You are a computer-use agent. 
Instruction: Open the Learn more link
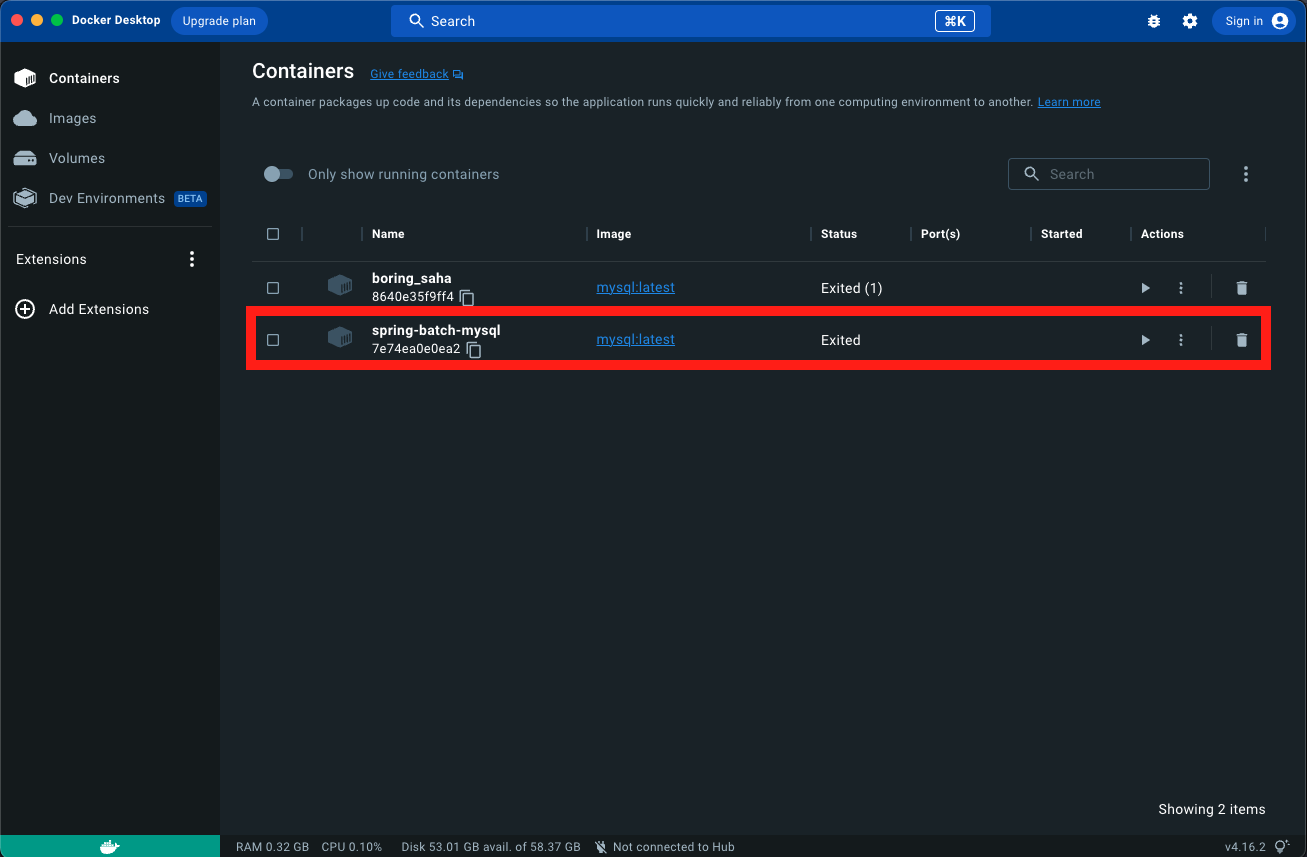[x=1069, y=102]
